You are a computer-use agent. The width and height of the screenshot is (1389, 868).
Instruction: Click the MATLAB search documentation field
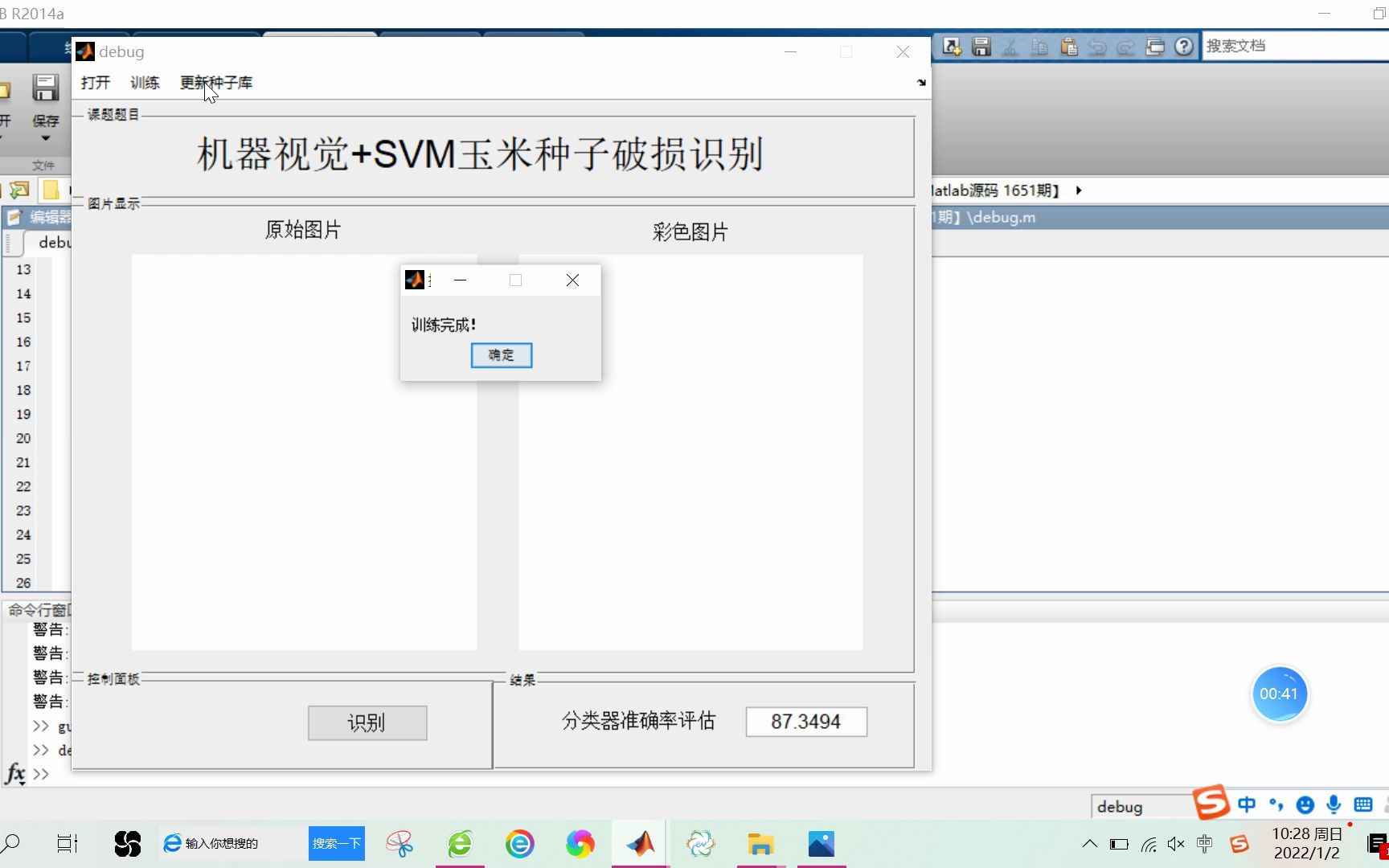click(1294, 46)
